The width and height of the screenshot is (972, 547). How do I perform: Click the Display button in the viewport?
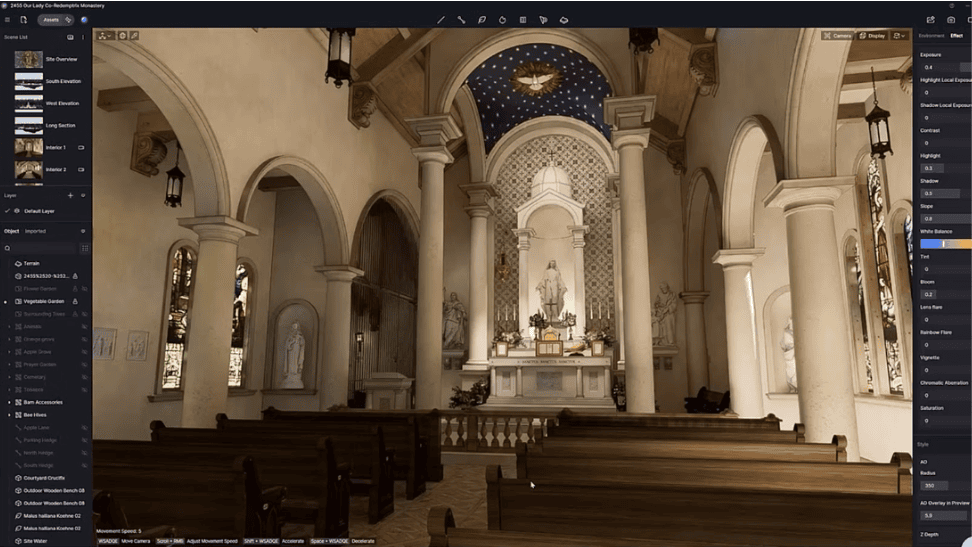pos(872,35)
